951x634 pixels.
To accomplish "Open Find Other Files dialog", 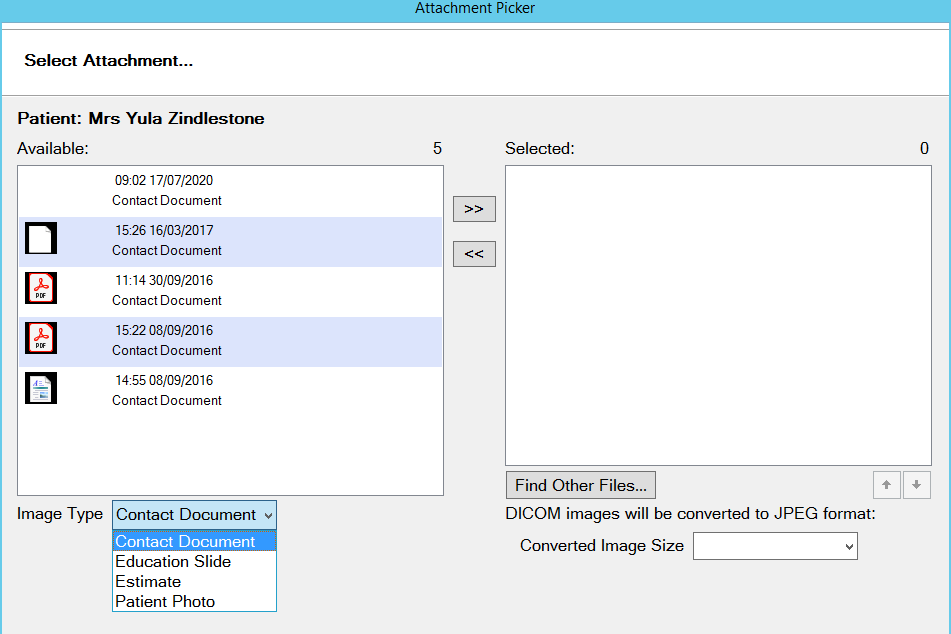I will point(580,485).
